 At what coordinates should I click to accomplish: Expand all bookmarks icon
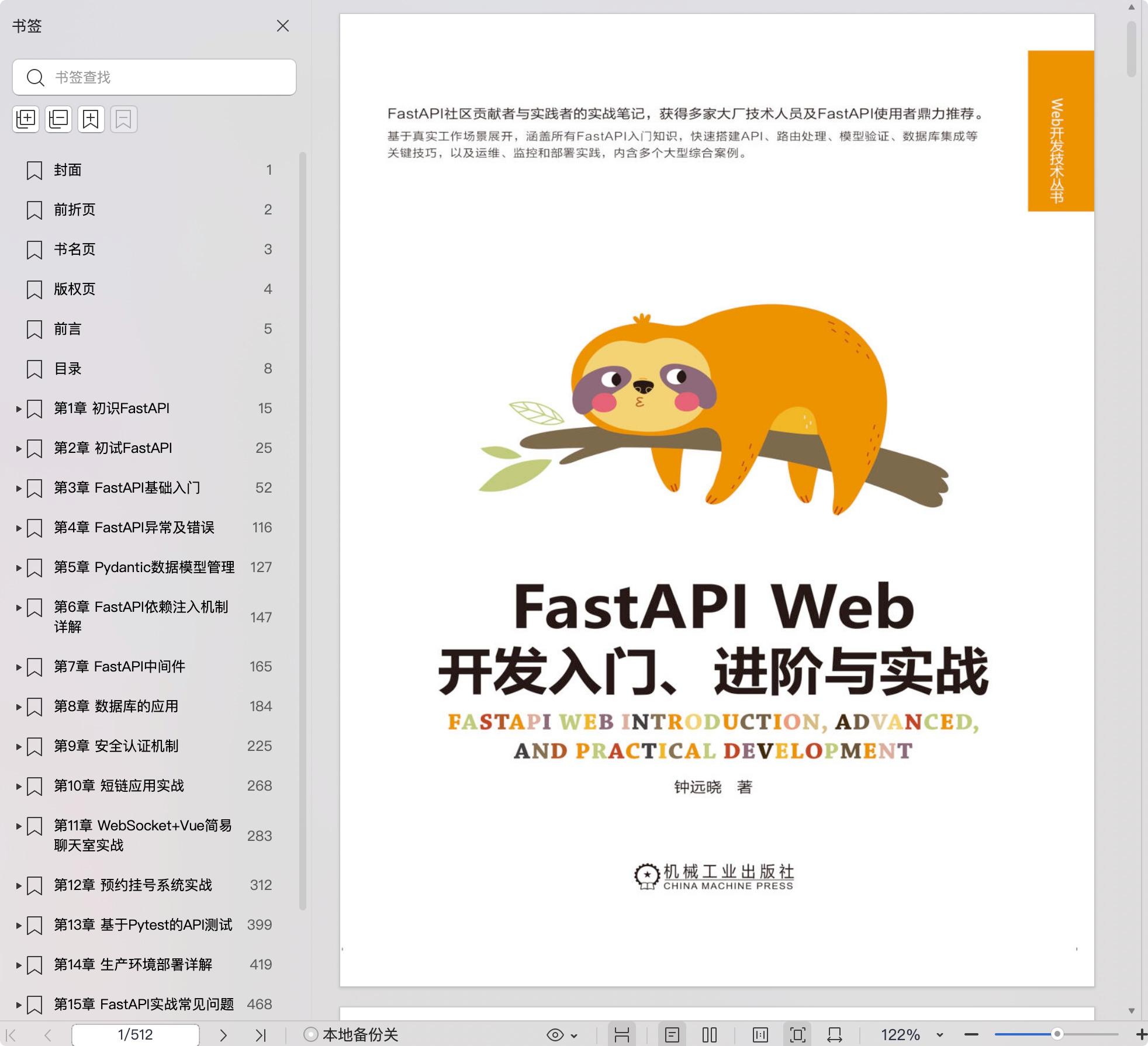26,119
